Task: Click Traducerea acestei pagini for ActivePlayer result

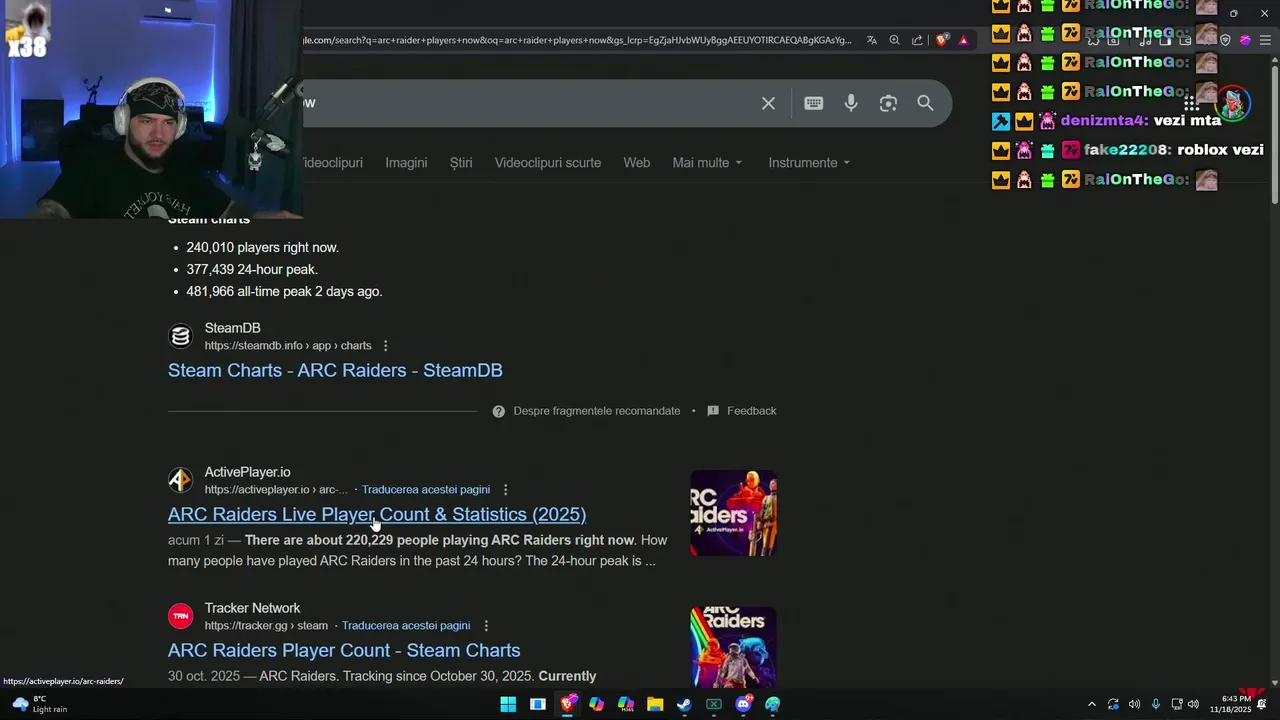Action: click(x=425, y=490)
